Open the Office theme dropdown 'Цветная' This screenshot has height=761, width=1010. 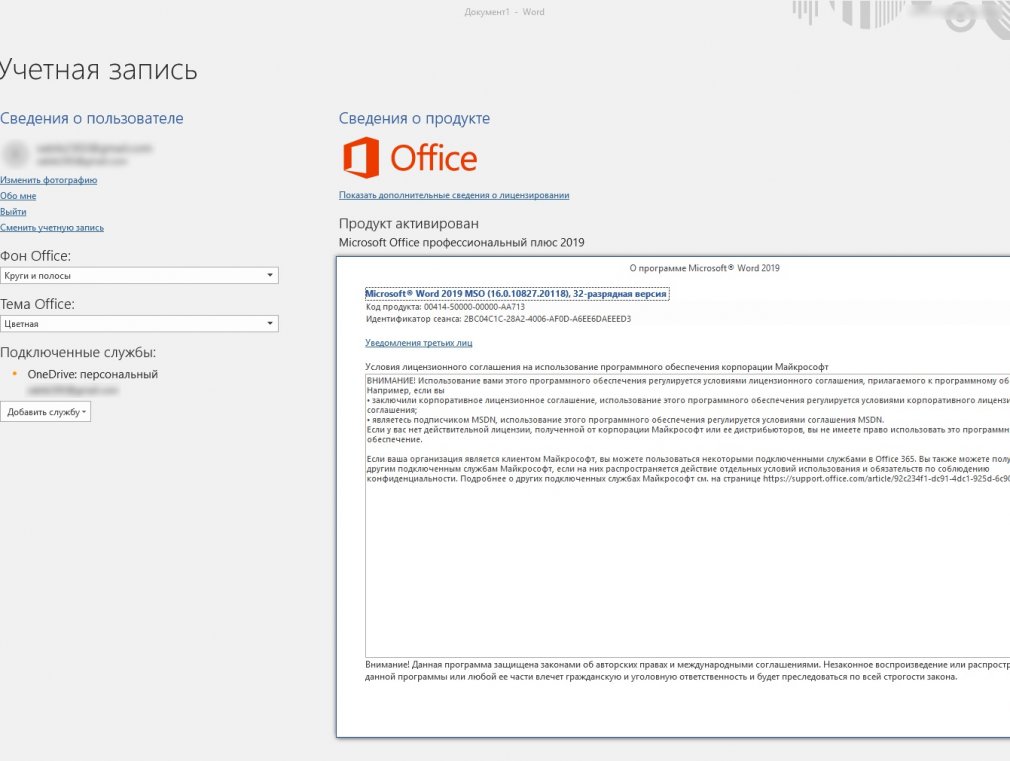(x=139, y=323)
